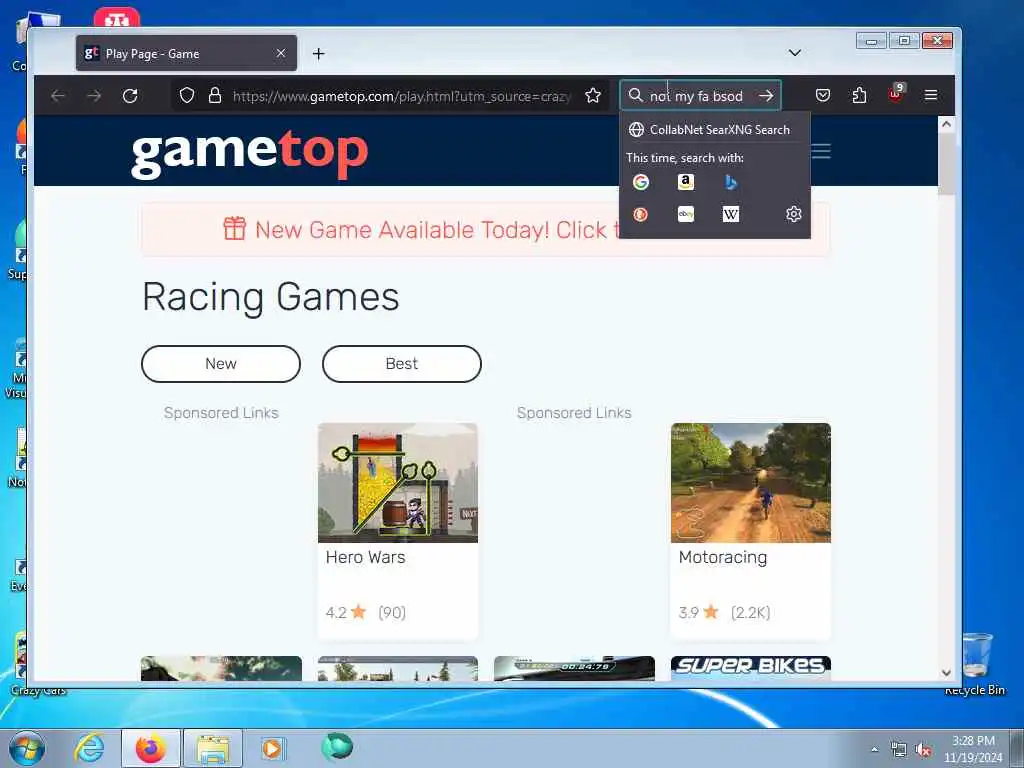Click the Motoracing title text
The height and width of the screenshot is (768, 1024).
tap(723, 558)
